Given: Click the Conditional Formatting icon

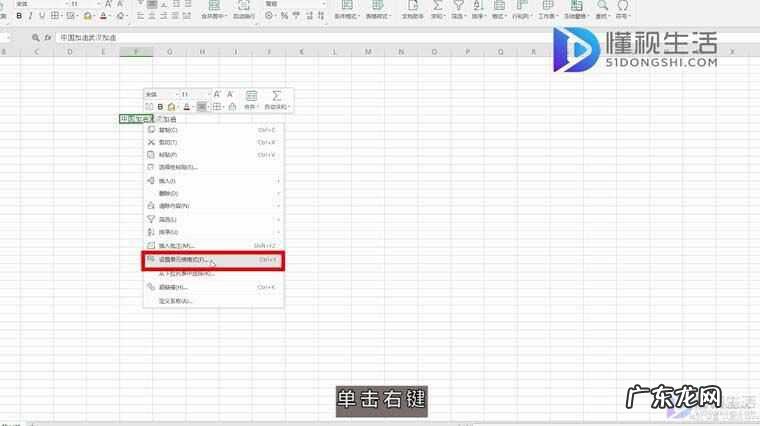Looking at the screenshot, I should click(347, 6).
